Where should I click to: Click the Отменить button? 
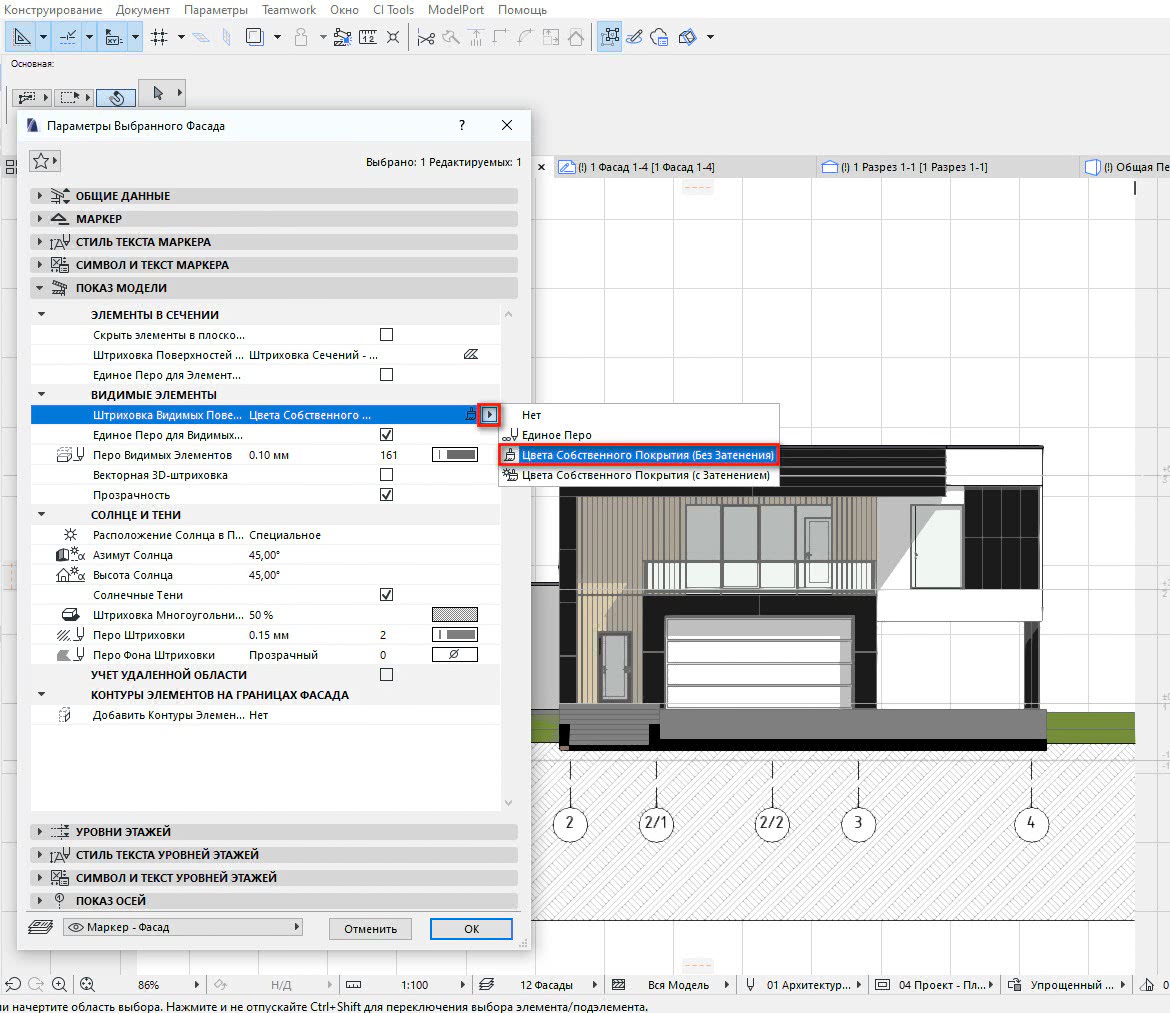(370, 929)
